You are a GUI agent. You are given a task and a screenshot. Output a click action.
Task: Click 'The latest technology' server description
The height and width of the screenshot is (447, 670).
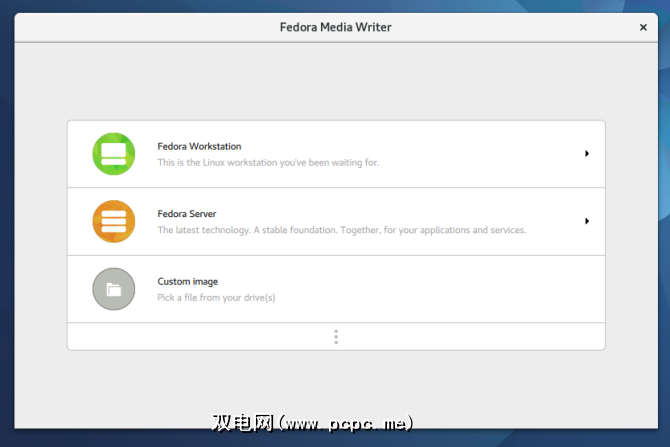pyautogui.click(x=342, y=230)
